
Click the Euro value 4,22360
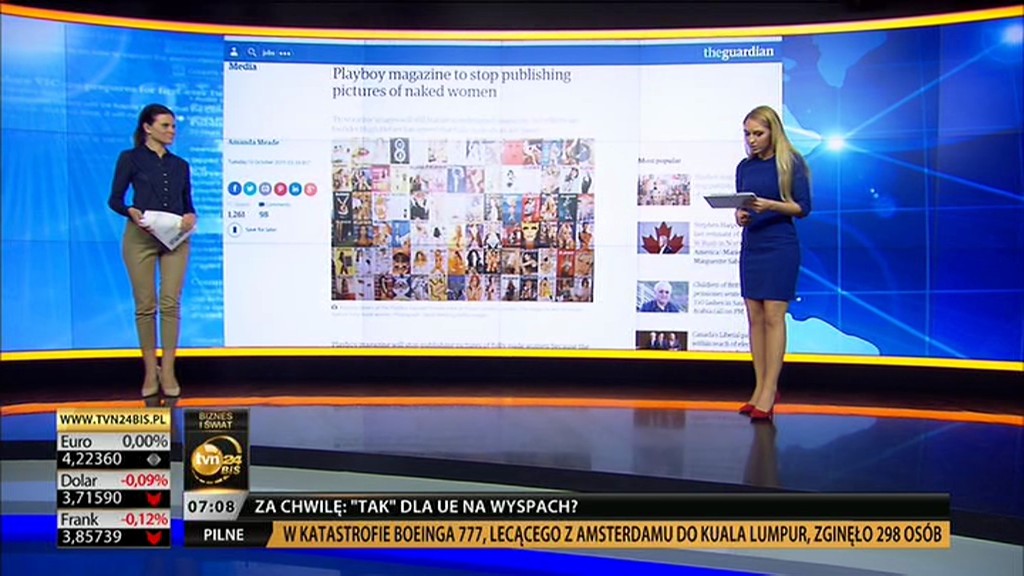pos(91,460)
